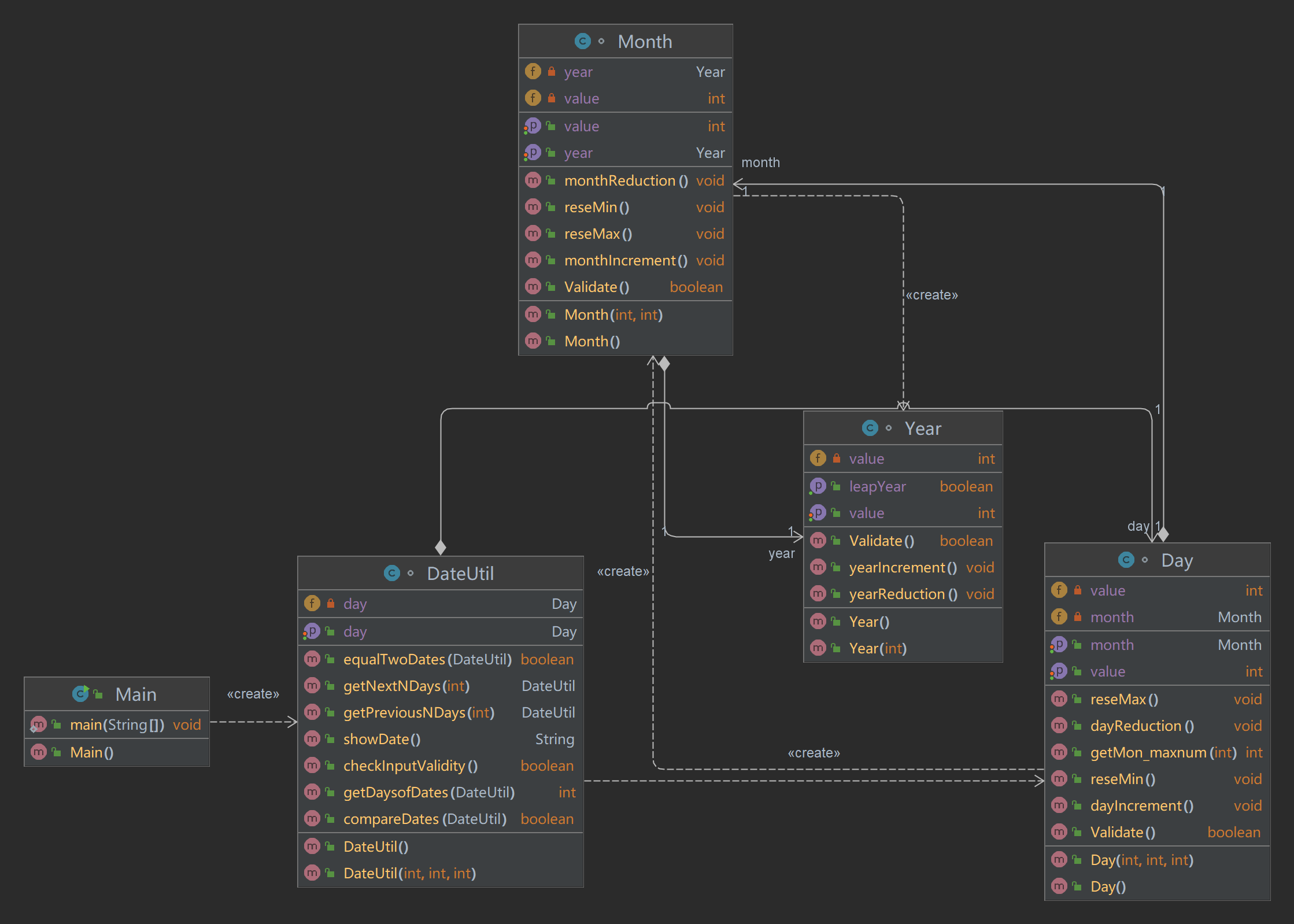Select the DateUtil(int, int, int) constructor
Image resolution: width=1294 pixels, height=924 pixels.
(x=409, y=873)
